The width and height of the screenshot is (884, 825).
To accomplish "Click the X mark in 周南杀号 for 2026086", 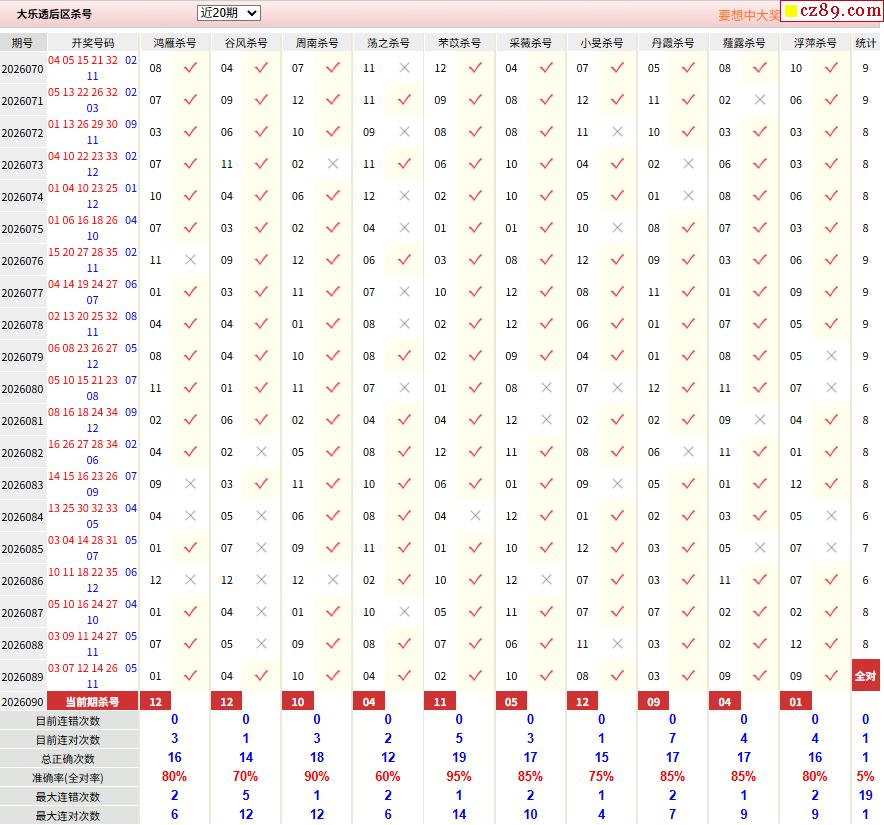I will click(333, 580).
